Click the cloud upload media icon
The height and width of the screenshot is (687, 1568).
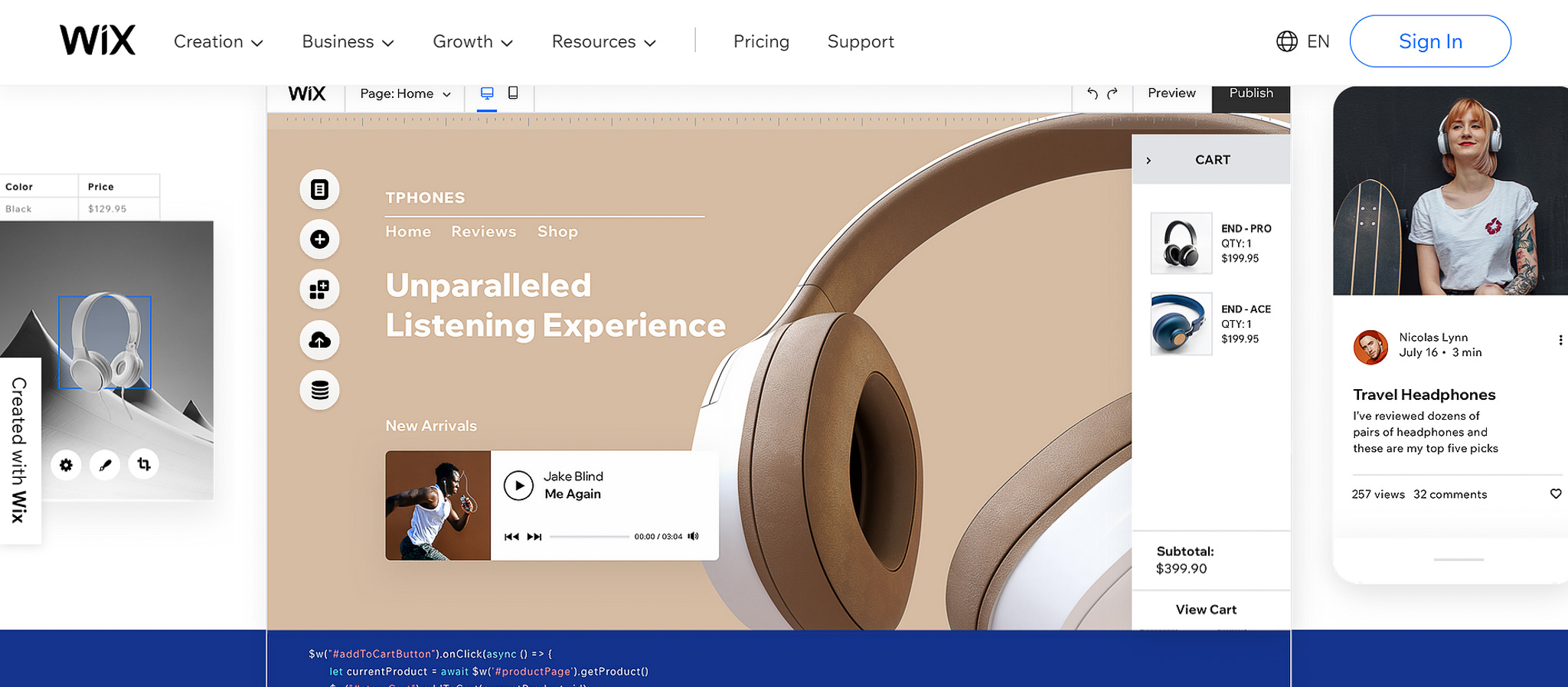click(319, 340)
